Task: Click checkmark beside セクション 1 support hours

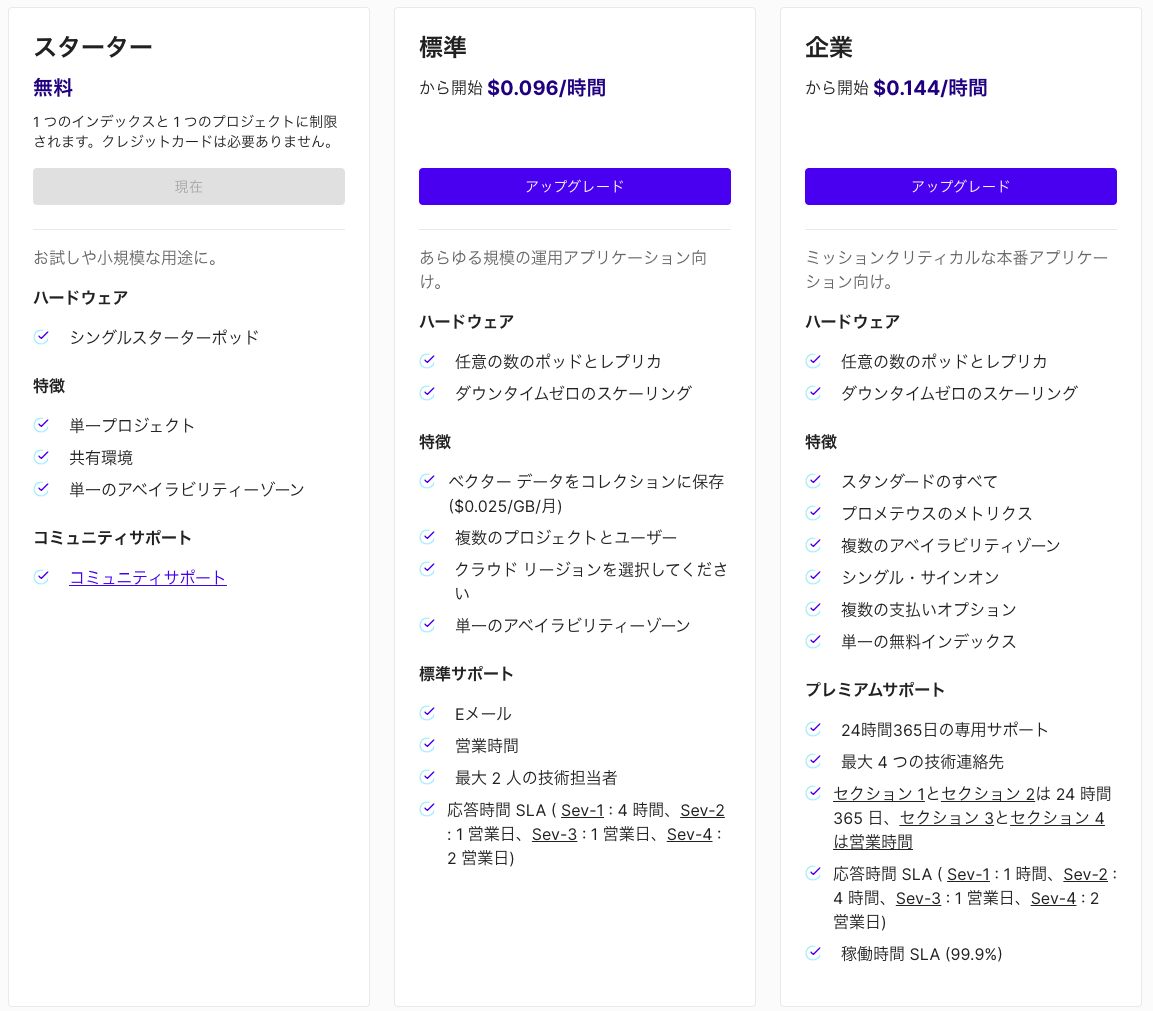Action: pyautogui.click(x=814, y=793)
